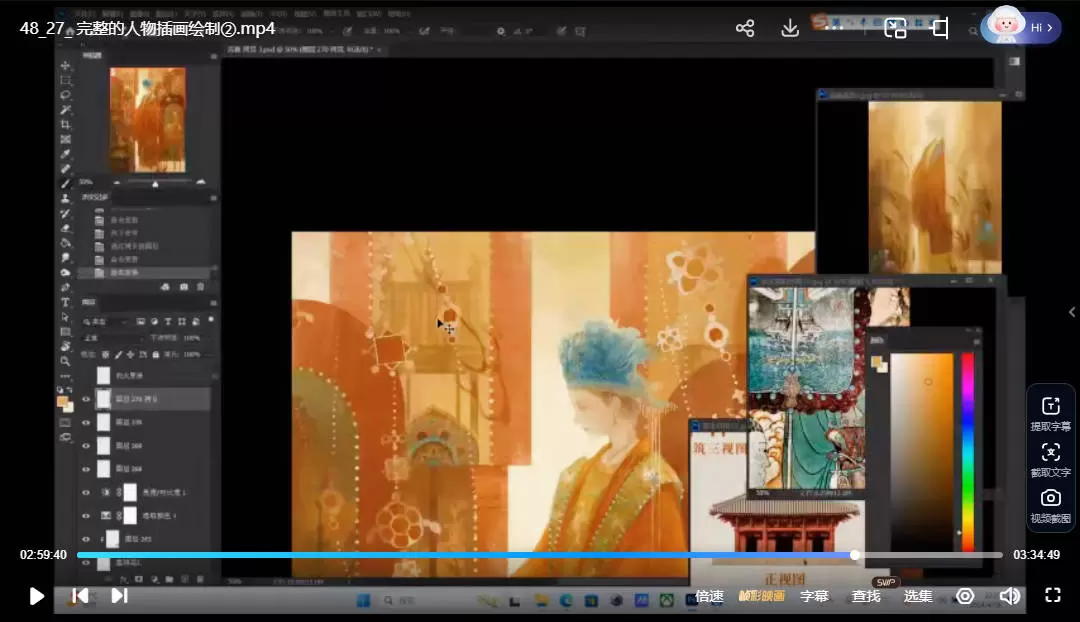Screen dimensions: 1080x622
Task: Click the video progress bar handle
Action: click(855, 555)
